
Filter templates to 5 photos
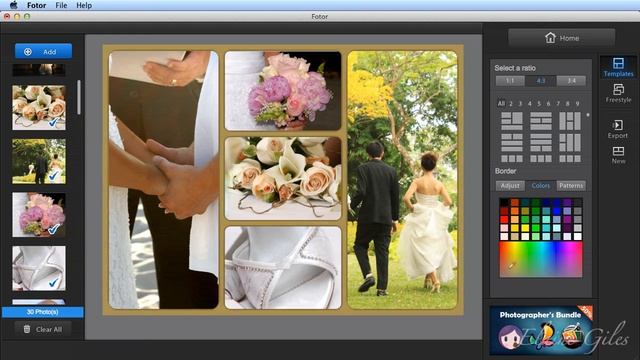[539, 104]
